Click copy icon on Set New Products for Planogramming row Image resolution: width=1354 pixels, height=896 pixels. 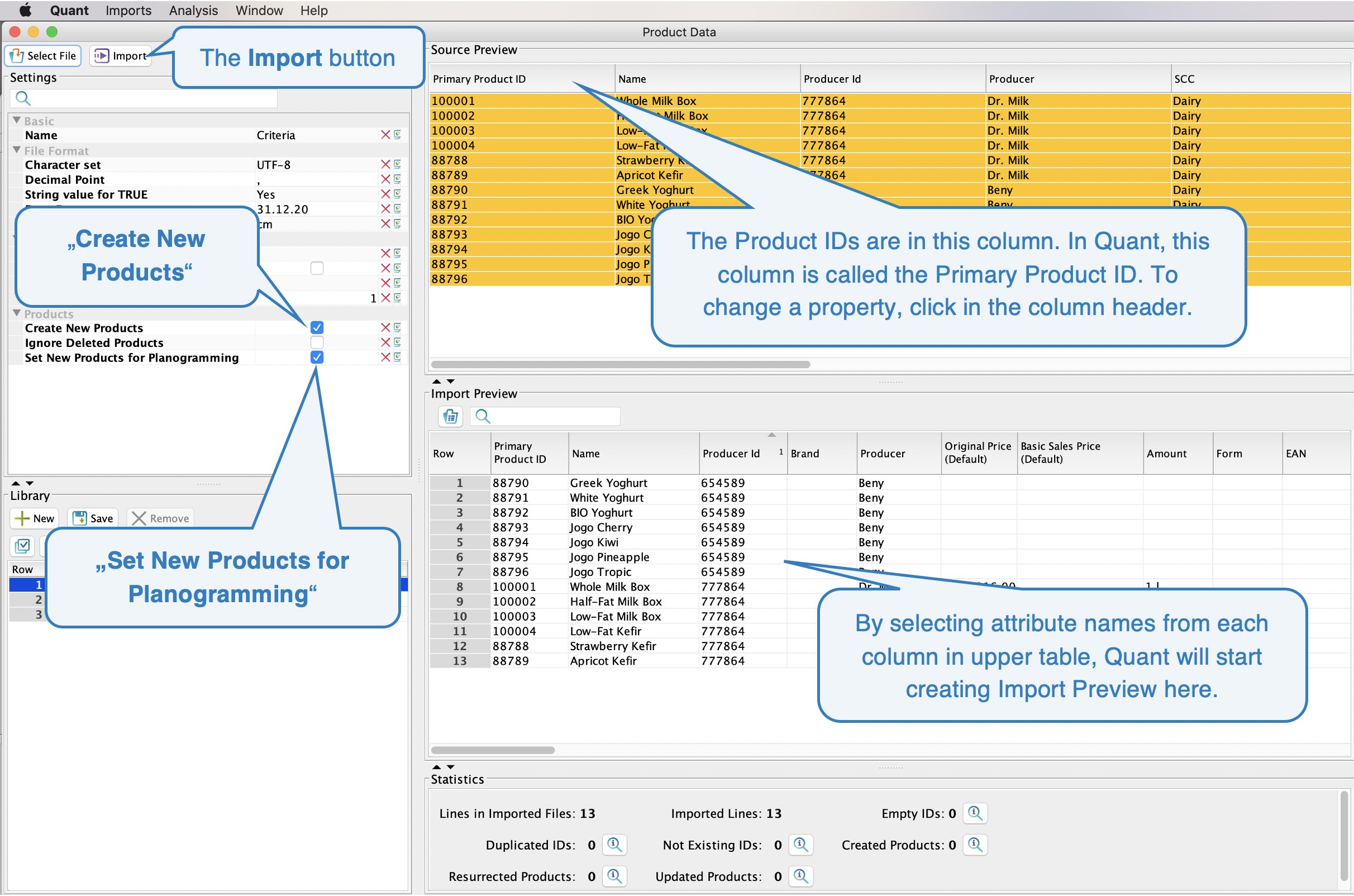click(398, 358)
